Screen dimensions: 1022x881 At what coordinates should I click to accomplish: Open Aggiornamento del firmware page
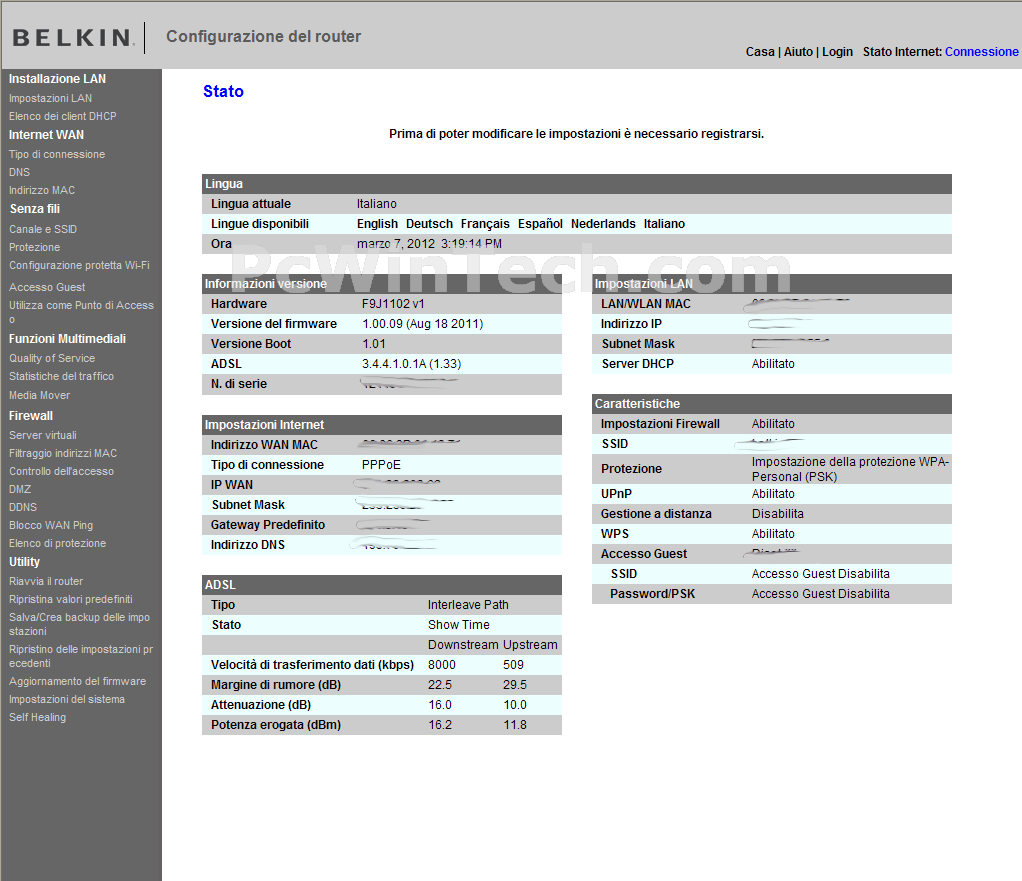(x=78, y=682)
